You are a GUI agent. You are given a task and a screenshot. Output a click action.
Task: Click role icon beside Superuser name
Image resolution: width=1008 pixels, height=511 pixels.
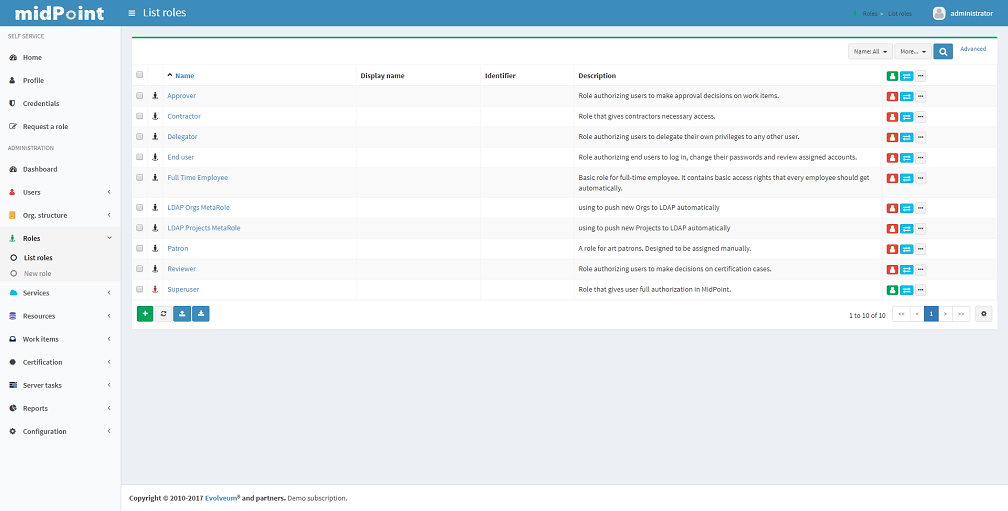pyautogui.click(x=155, y=289)
